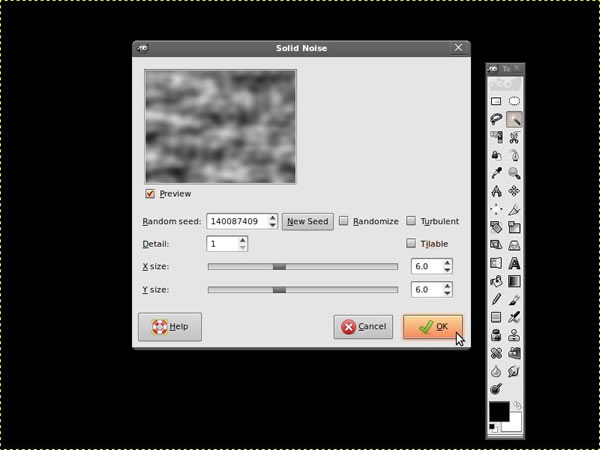Select the Free Select lasso tool

(x=496, y=119)
